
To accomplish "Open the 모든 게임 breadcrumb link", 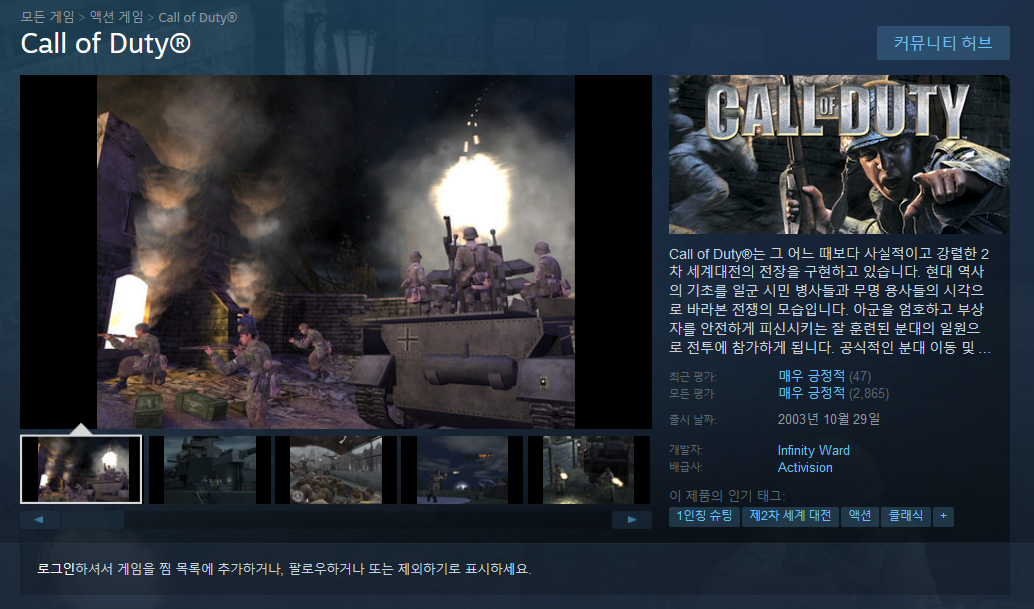I will [x=47, y=17].
